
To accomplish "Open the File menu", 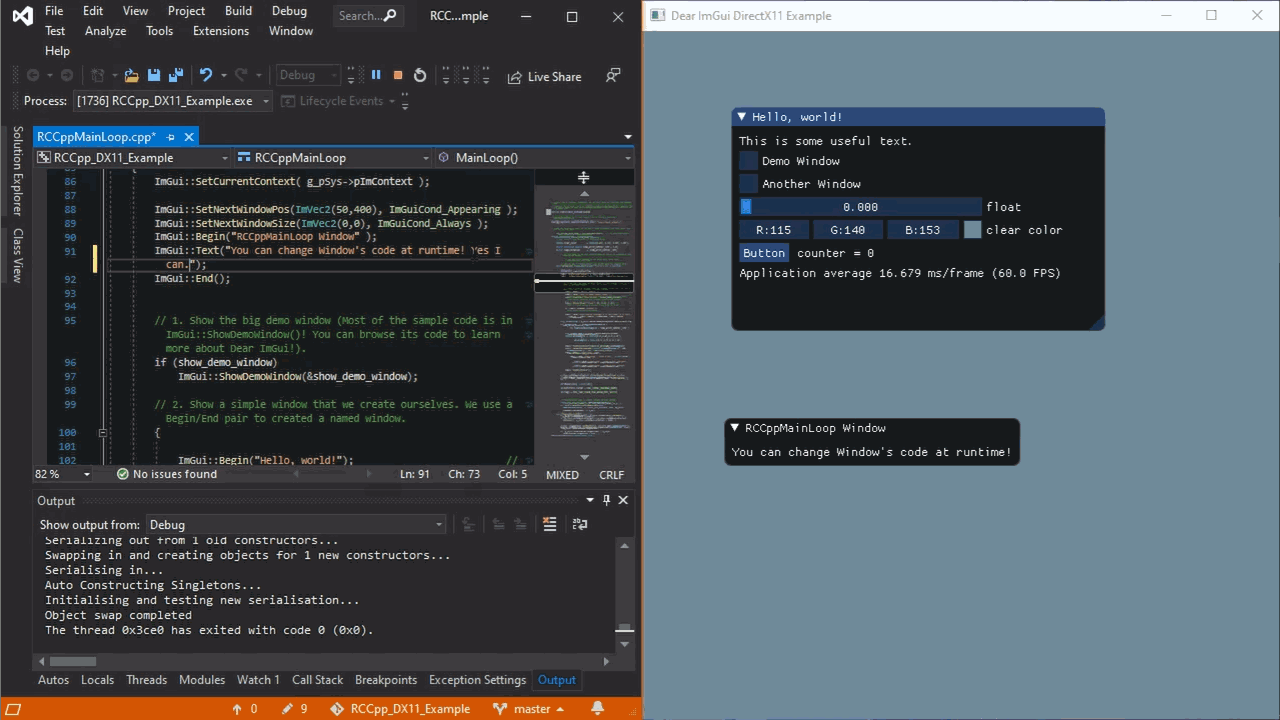I will [x=54, y=11].
